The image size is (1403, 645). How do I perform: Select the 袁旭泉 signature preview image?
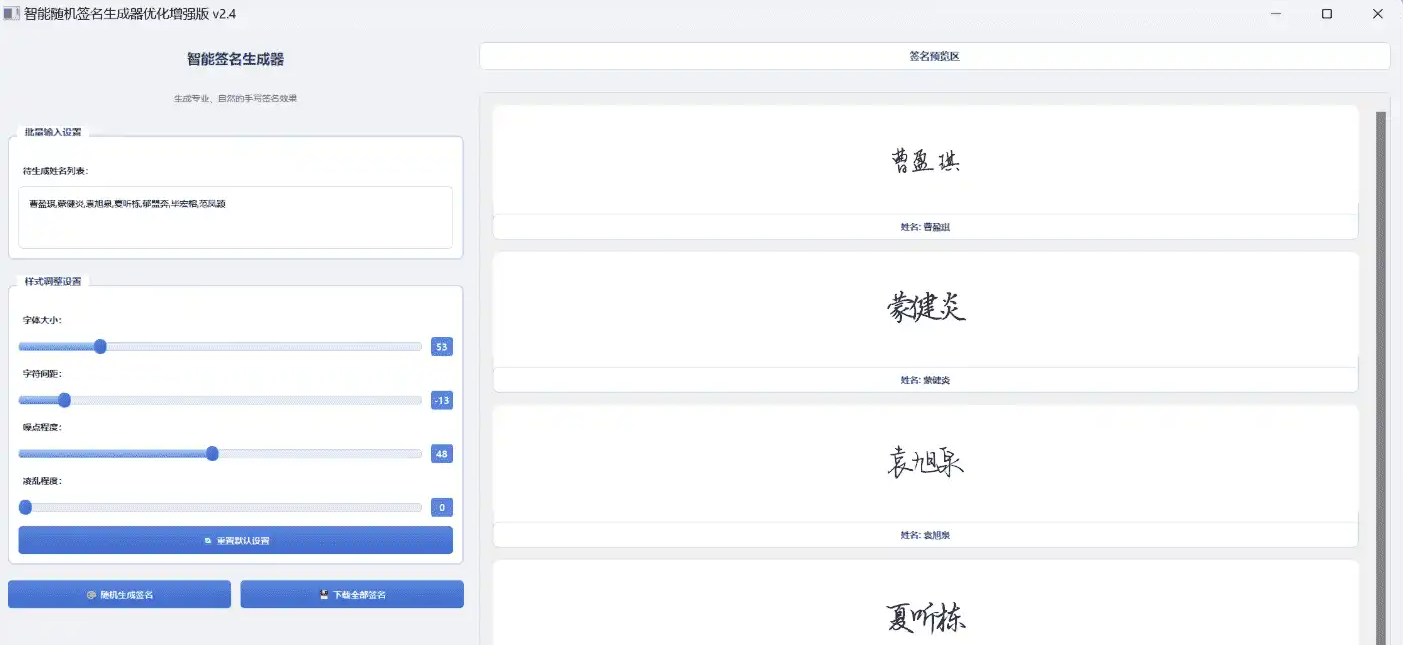925,462
